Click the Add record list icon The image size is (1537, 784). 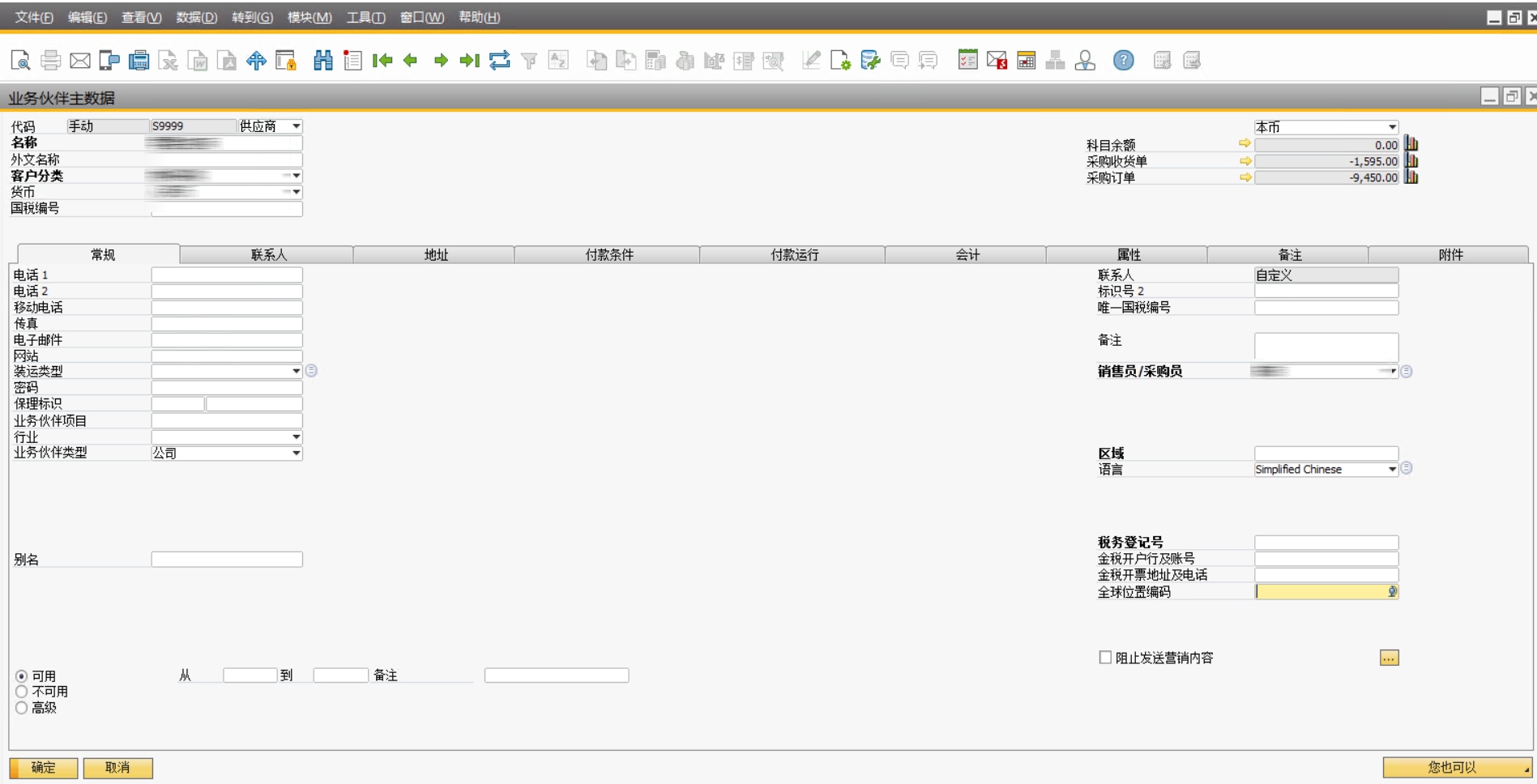click(x=352, y=60)
